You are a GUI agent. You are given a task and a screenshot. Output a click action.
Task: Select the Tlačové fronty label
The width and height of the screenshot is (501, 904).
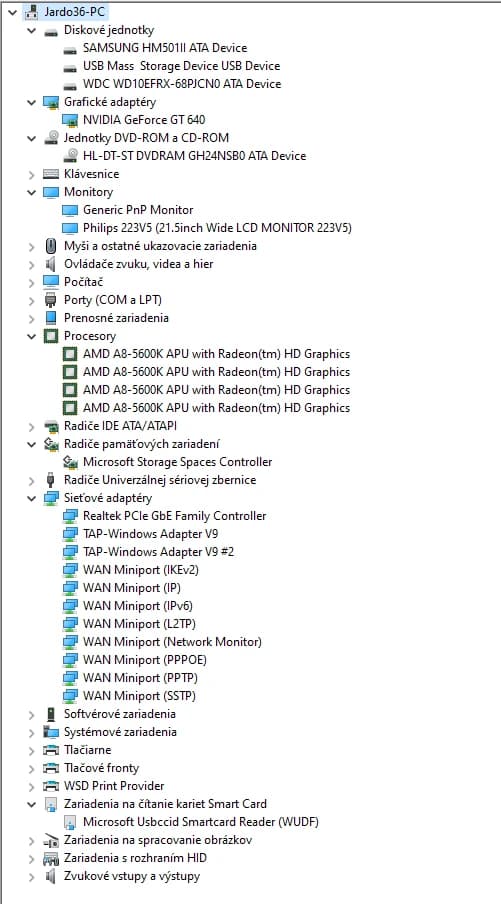click(x=101, y=768)
